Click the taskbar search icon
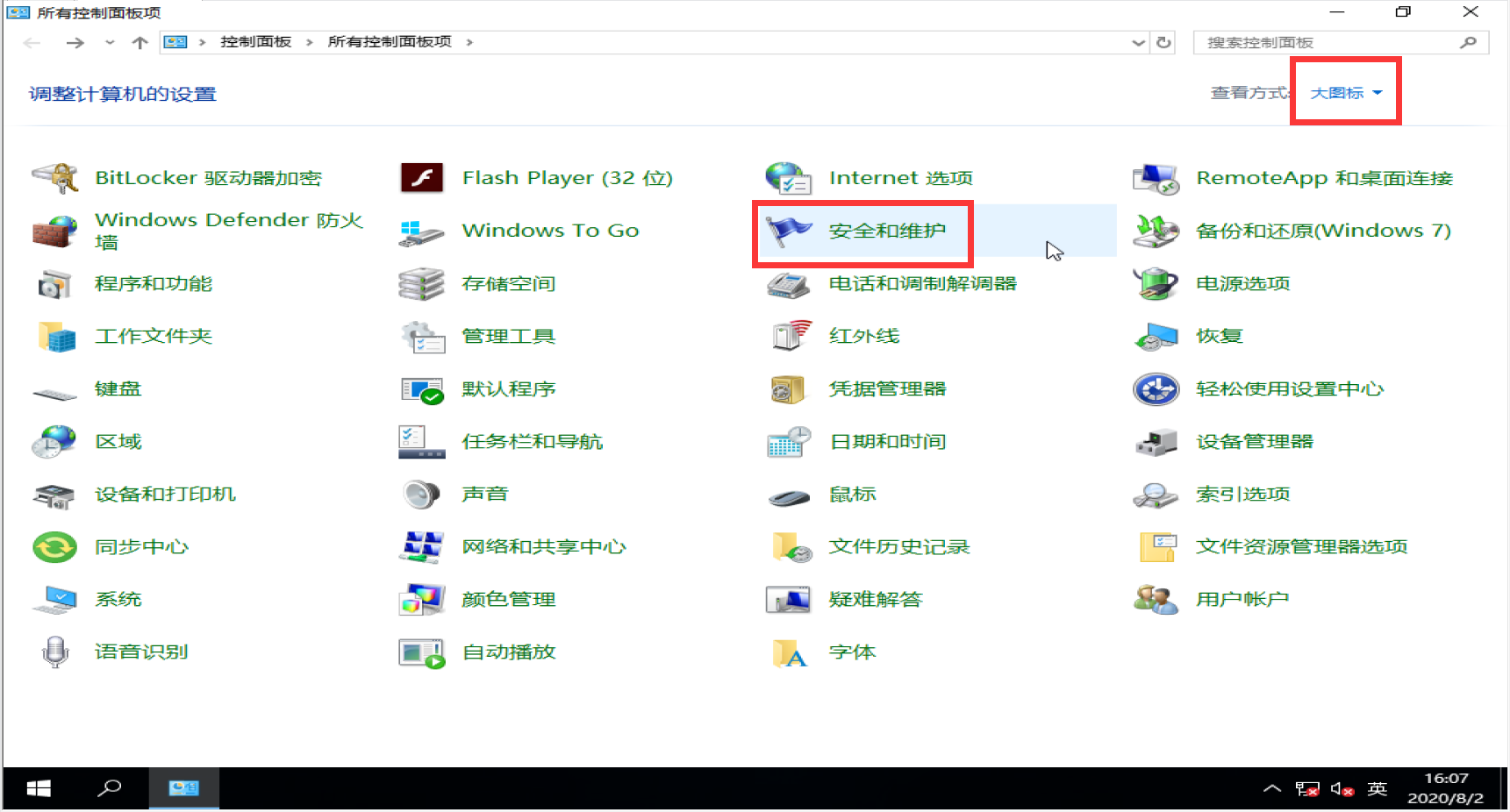The image size is (1510, 812). [110, 788]
